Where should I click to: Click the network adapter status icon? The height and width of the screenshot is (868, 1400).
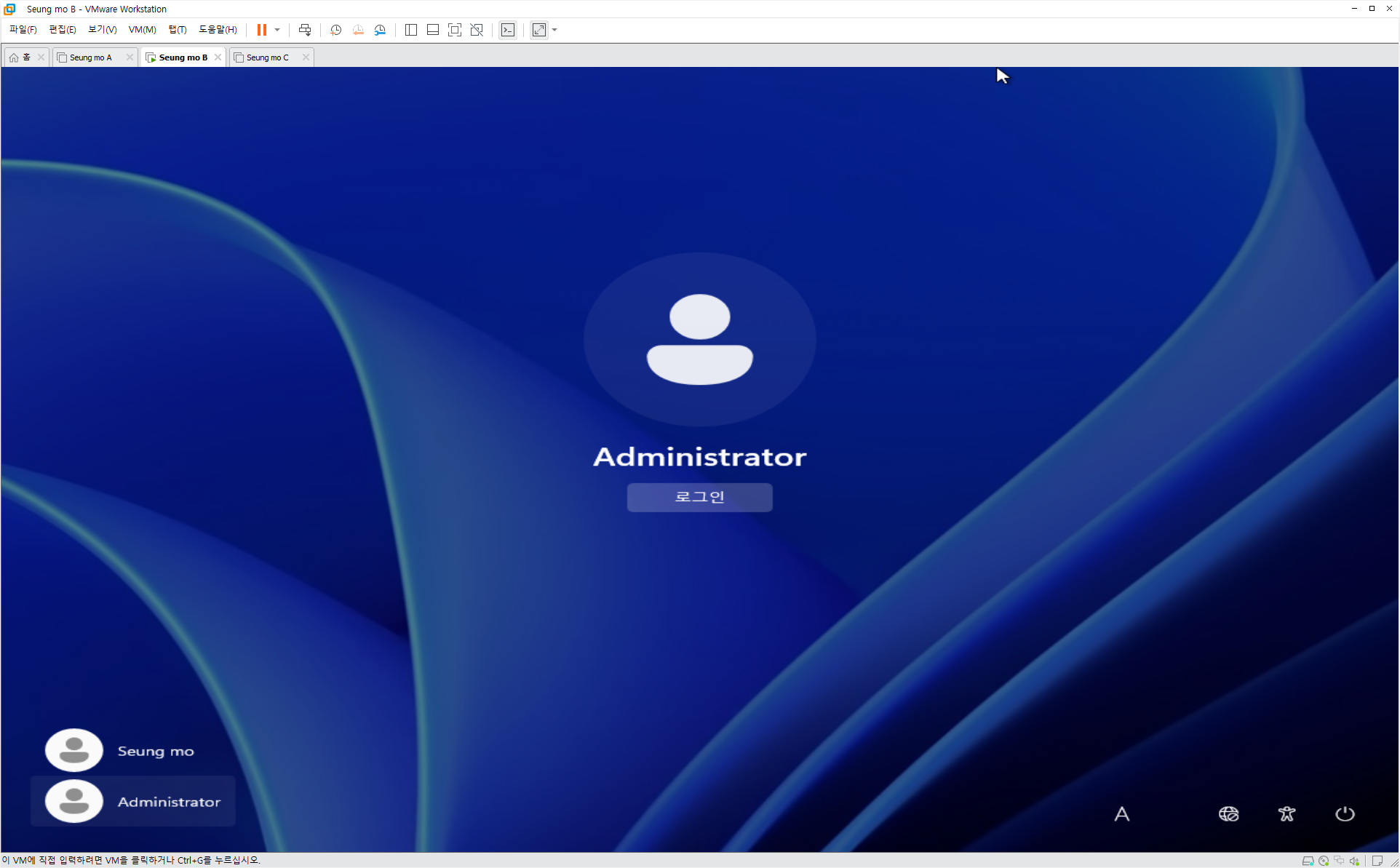click(x=1339, y=861)
